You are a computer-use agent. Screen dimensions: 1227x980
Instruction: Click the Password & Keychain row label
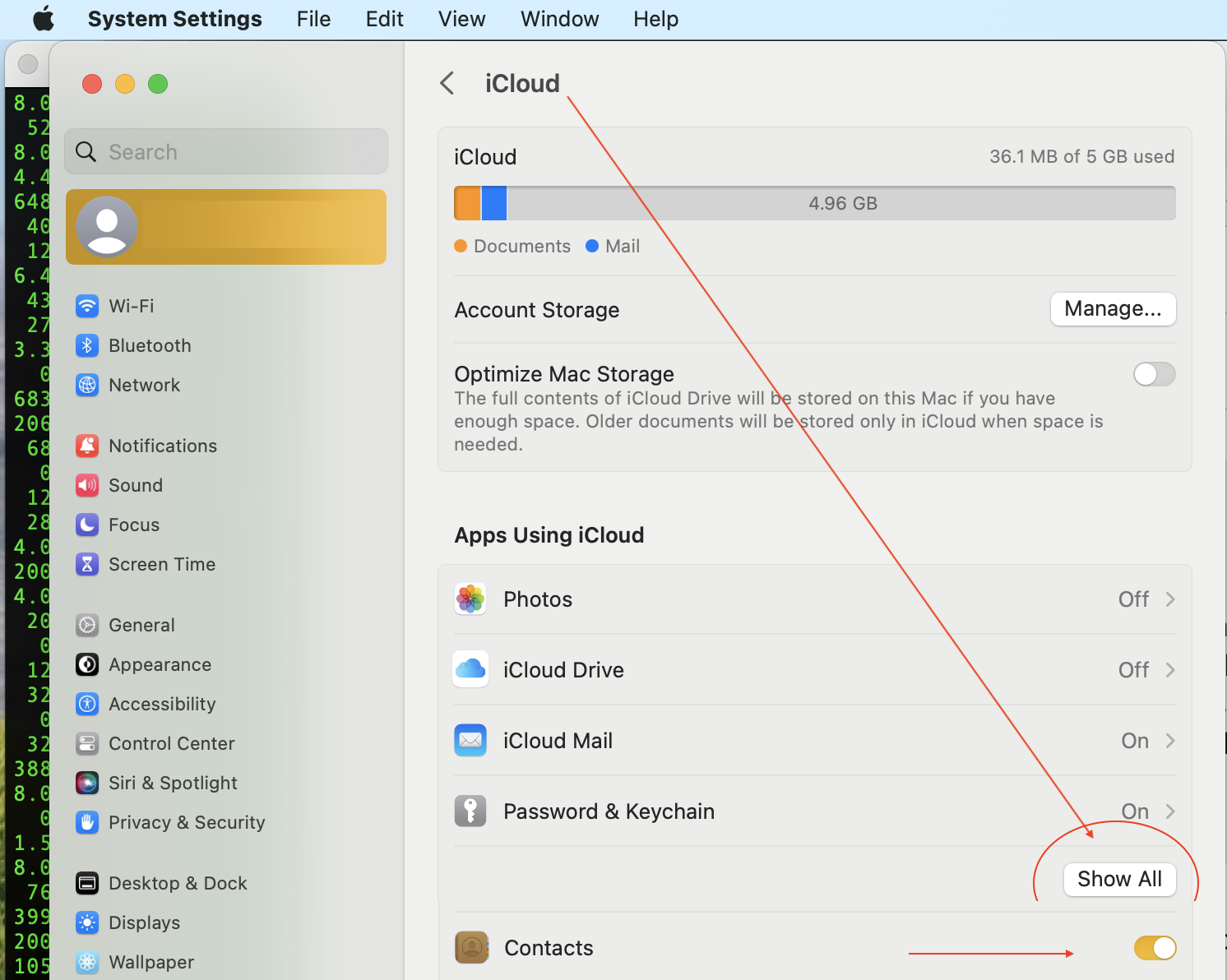point(609,811)
